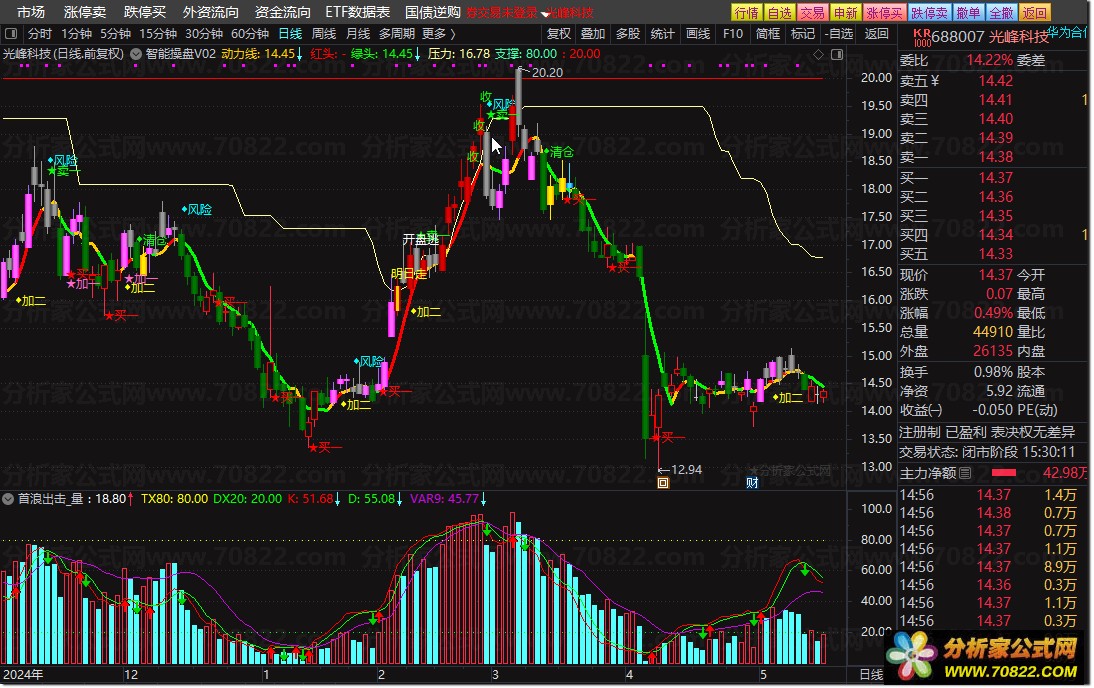Open the 资金流向 menu
This screenshot has height=688, width=1094.
[x=282, y=12]
